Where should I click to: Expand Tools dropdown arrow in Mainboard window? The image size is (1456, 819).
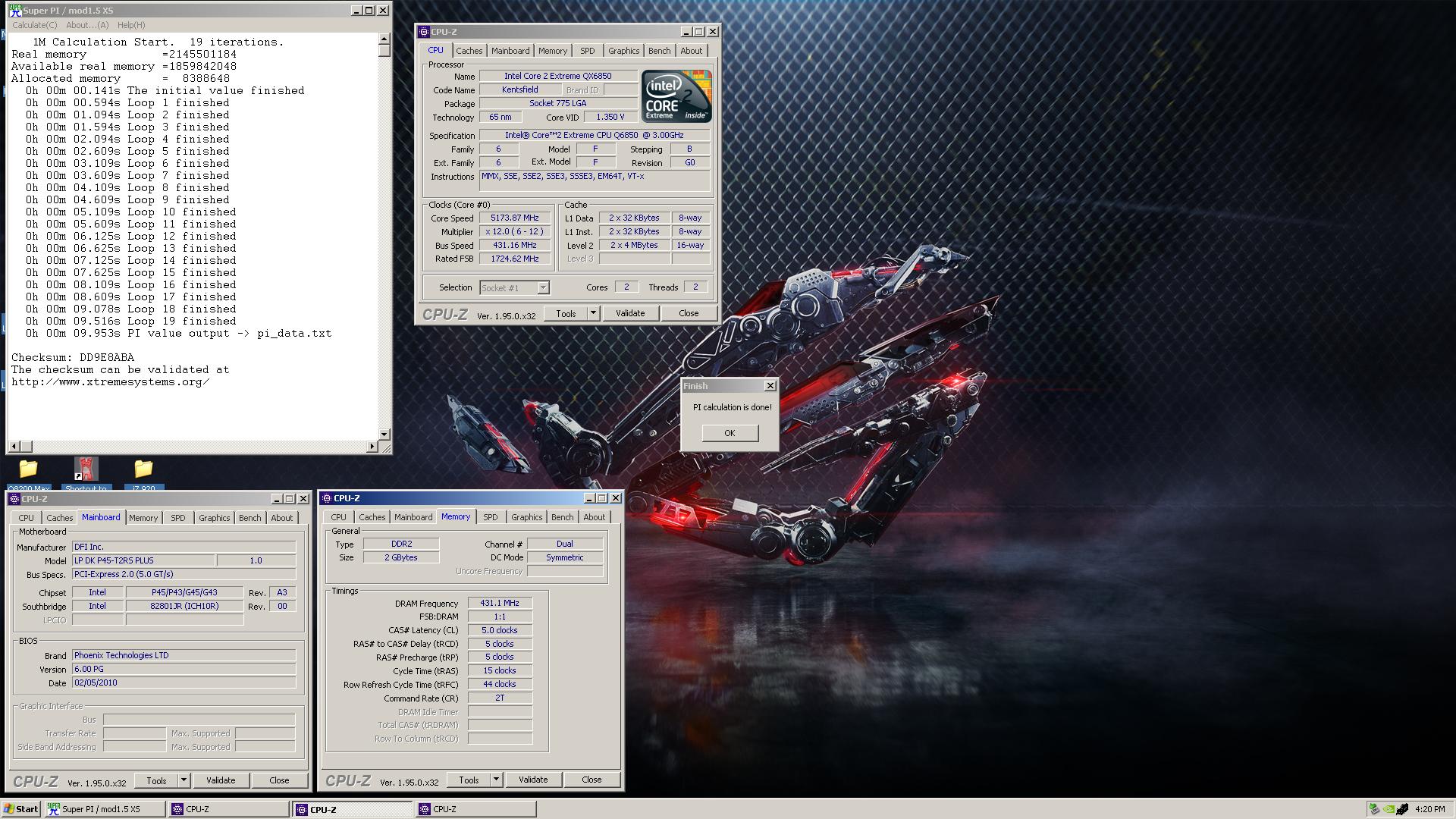(184, 780)
